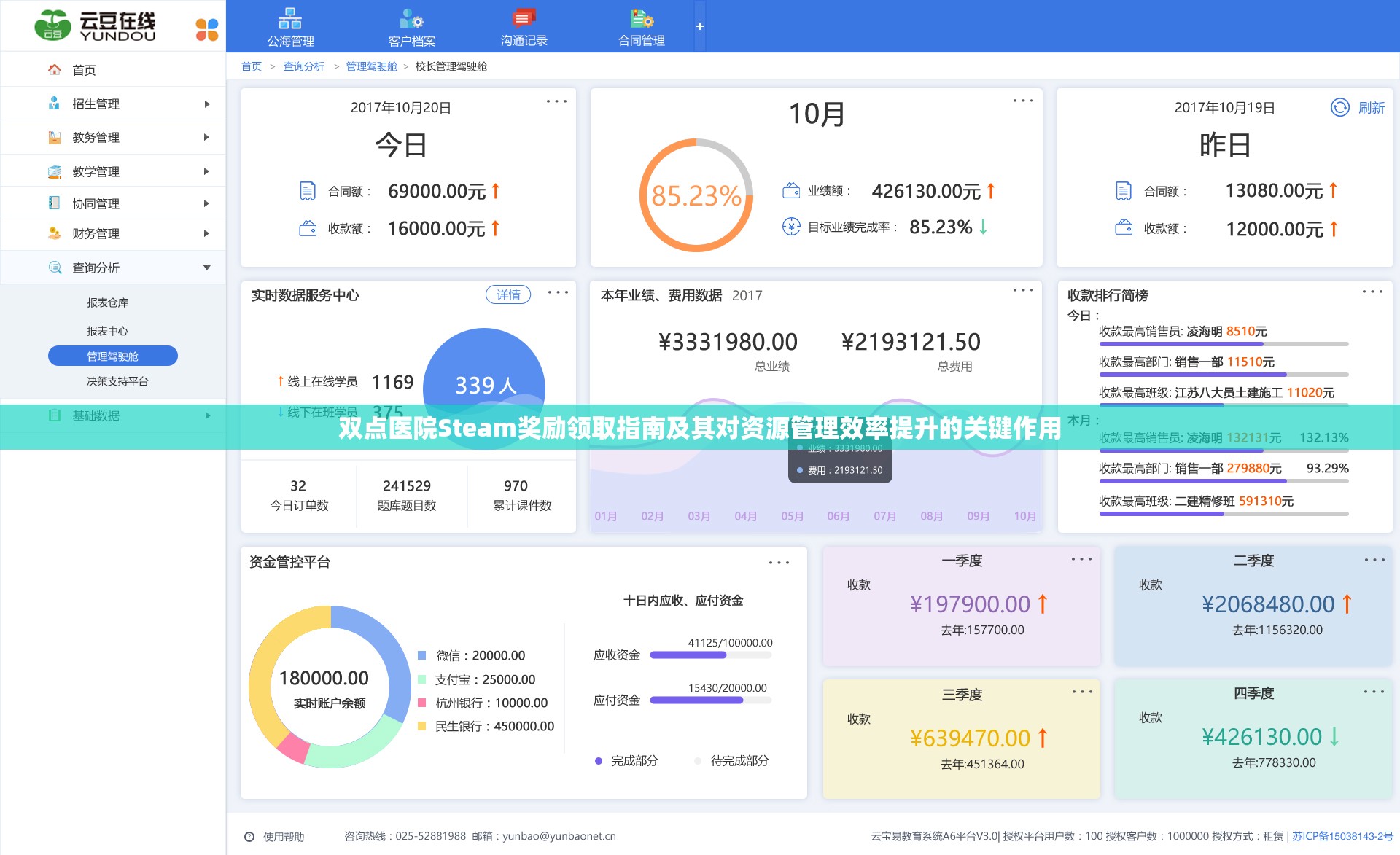Expand 财务管理 sidebar arrow
Screen dimensions: 1400x855
click(207, 233)
